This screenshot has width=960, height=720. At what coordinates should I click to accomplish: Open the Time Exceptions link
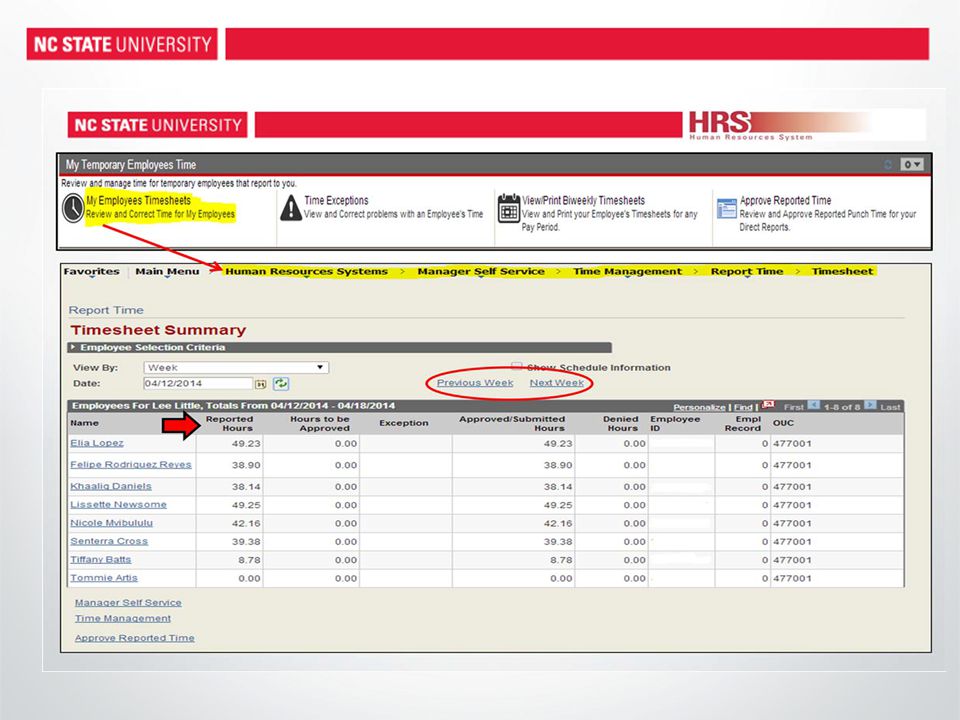(336, 200)
